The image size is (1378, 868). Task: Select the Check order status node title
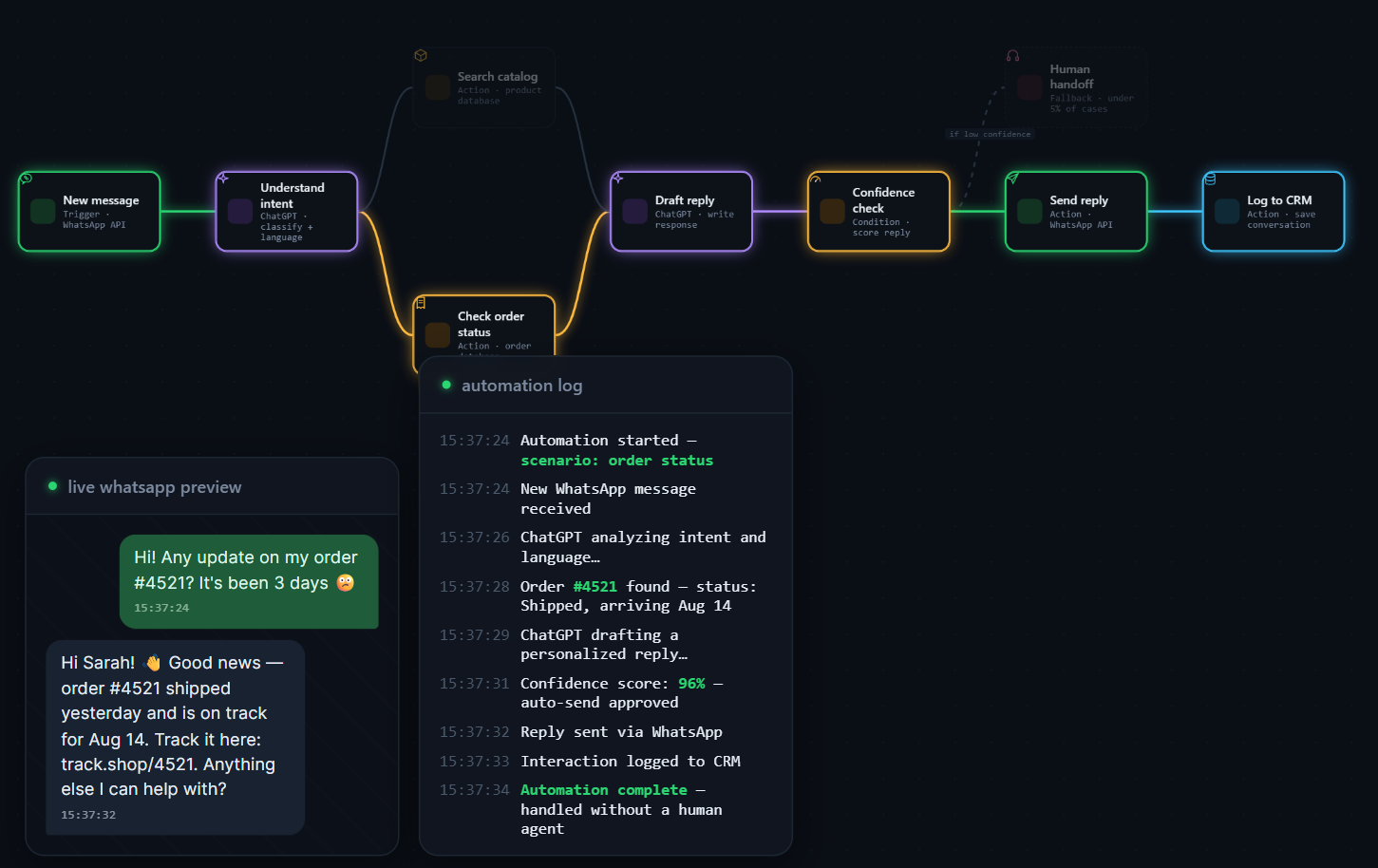click(x=491, y=324)
